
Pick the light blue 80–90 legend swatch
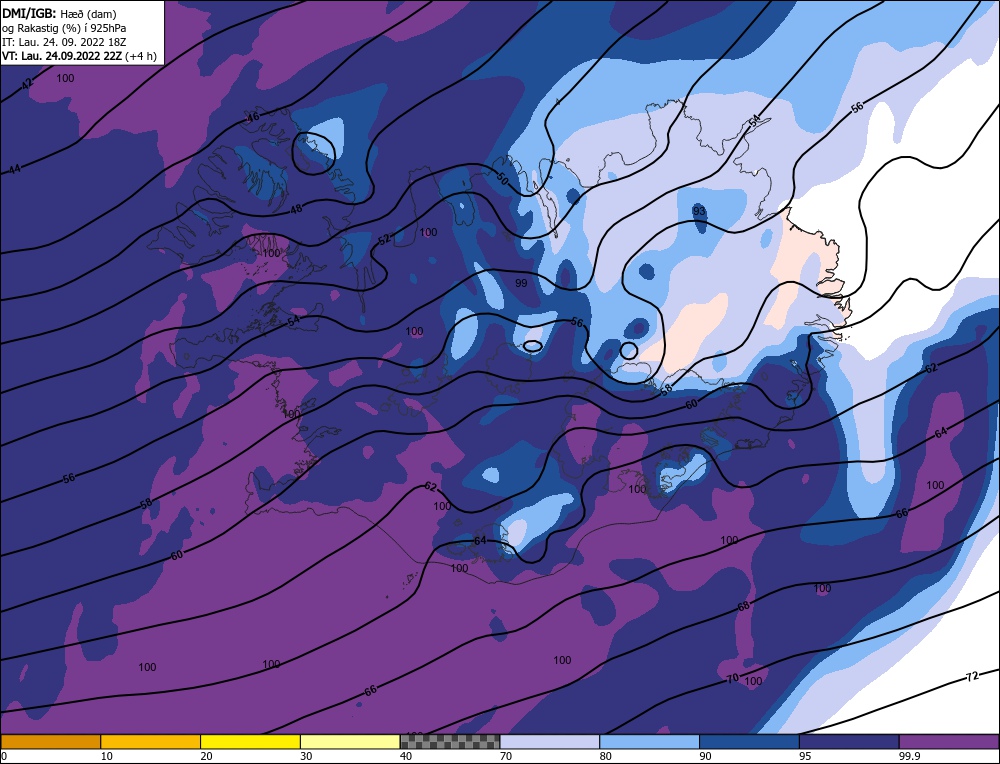pos(649,742)
